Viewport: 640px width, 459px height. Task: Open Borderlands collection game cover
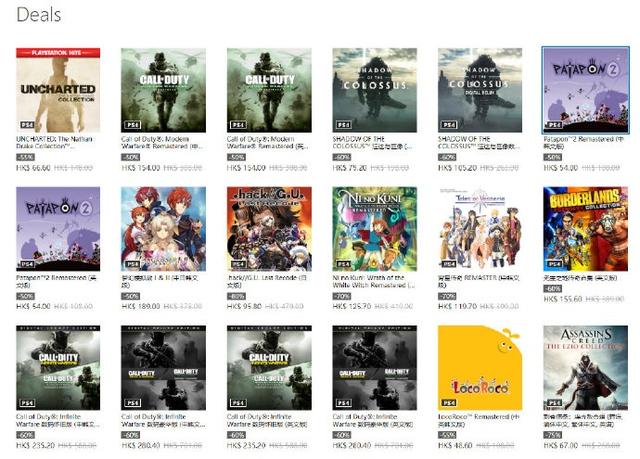pyautogui.click(x=585, y=229)
